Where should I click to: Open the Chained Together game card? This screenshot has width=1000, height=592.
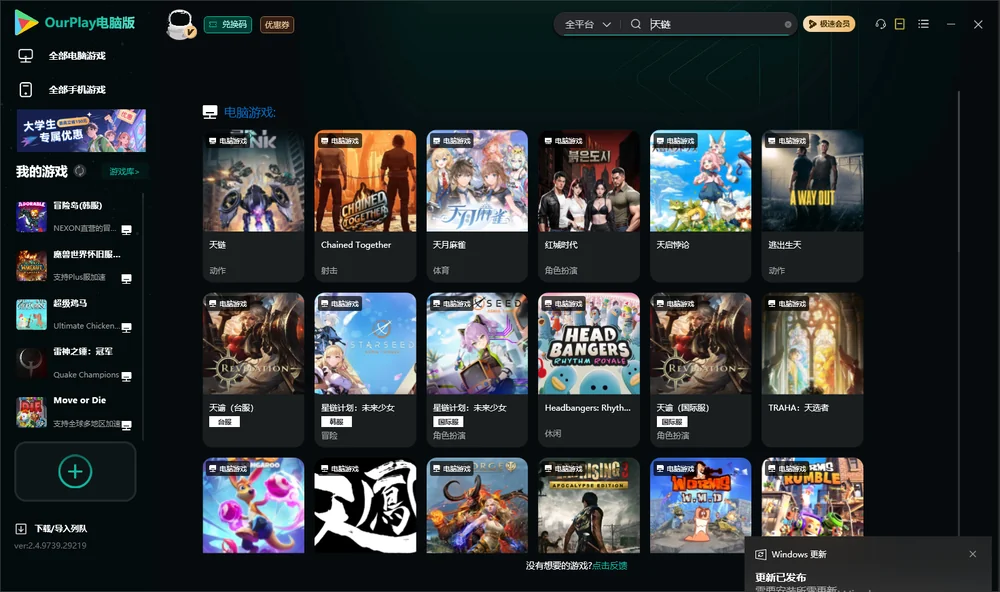365,205
